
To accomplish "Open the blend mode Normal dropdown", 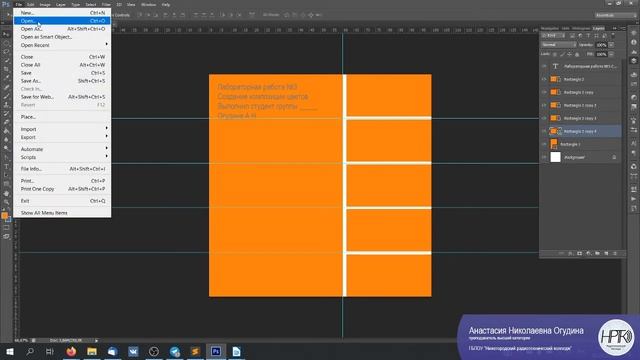I will (x=558, y=44).
